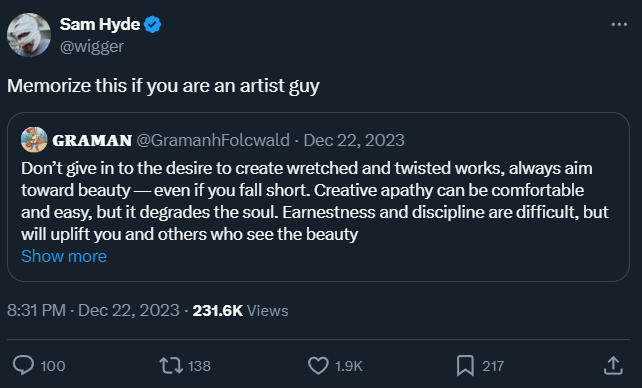Click the quoted tweet date Dec 22, 2023

coord(354,140)
